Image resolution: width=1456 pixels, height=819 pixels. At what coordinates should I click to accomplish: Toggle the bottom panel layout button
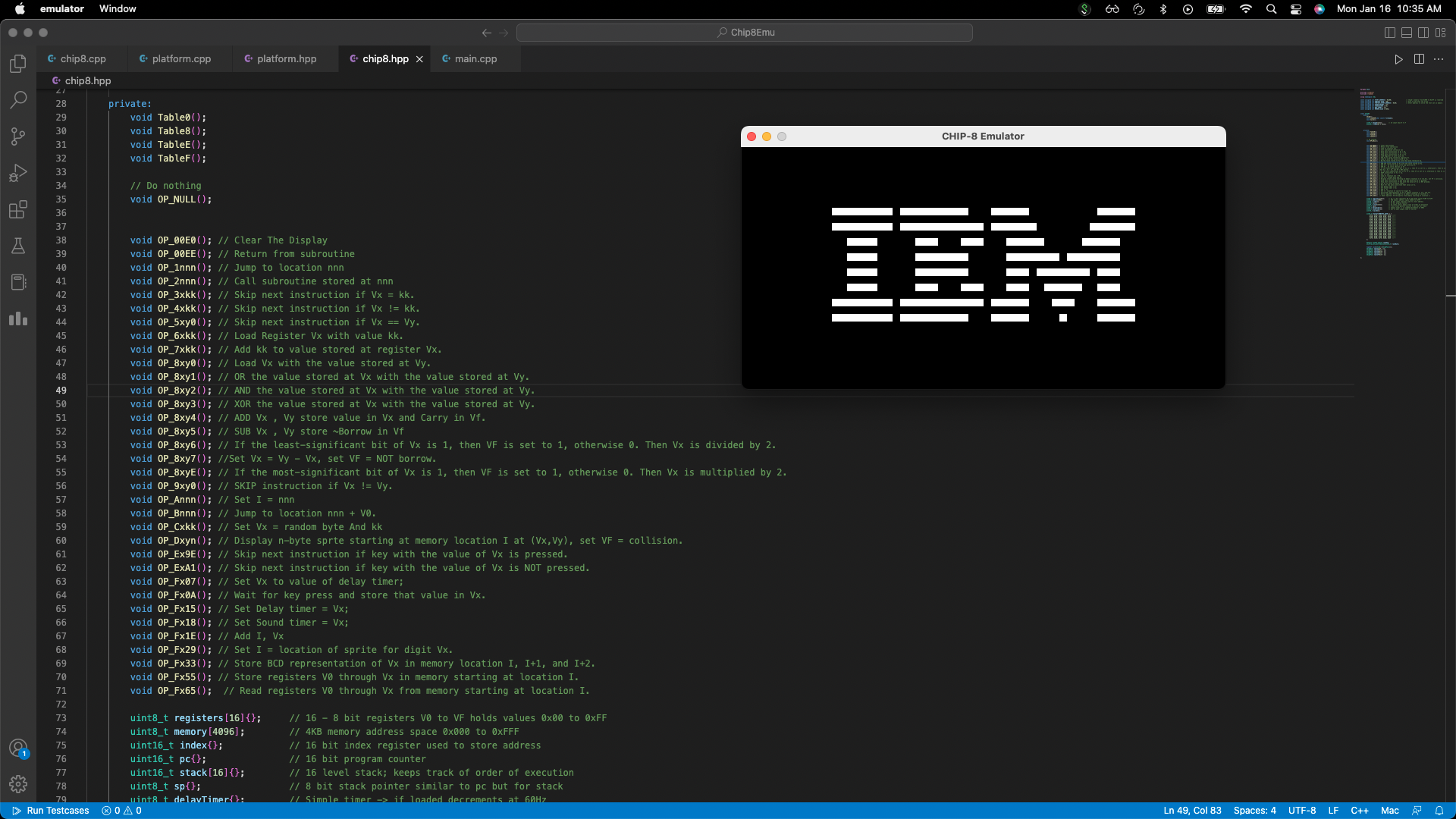1407,33
